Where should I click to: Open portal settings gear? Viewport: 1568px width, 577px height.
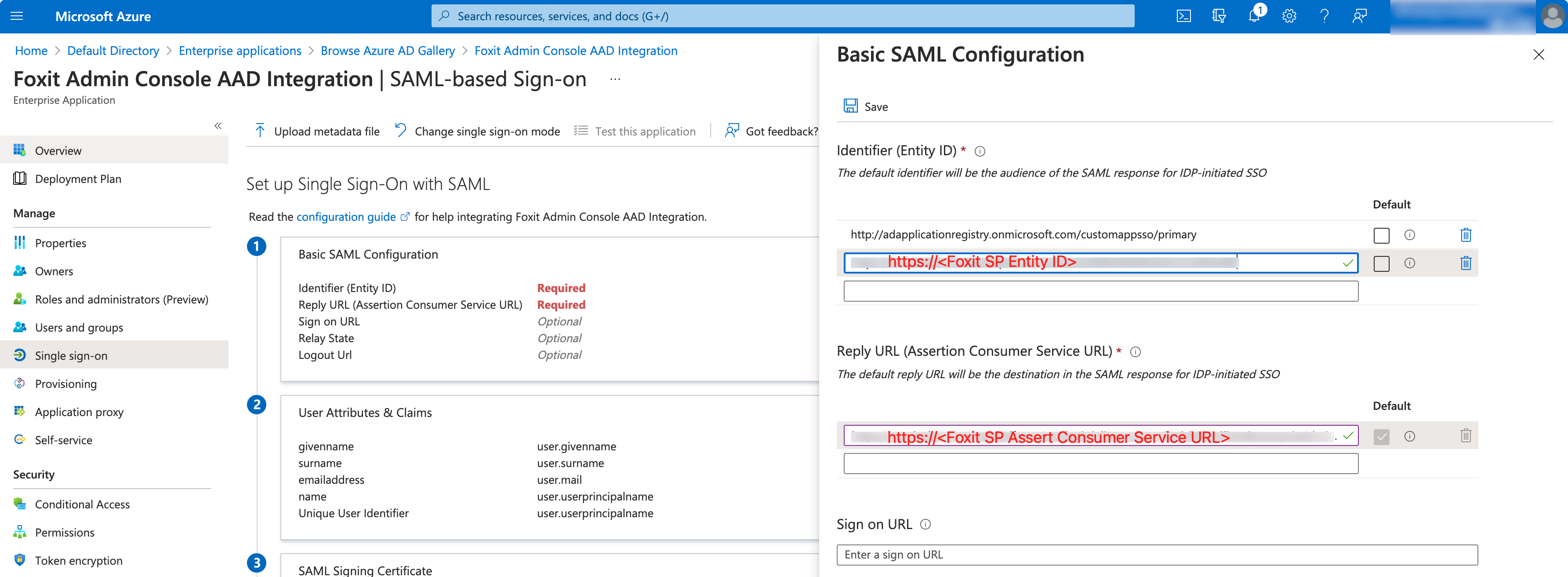click(x=1289, y=16)
